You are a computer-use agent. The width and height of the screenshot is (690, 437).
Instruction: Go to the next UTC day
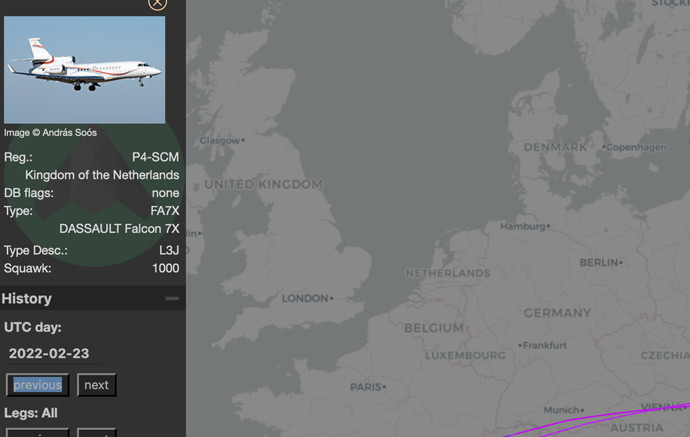(96, 385)
